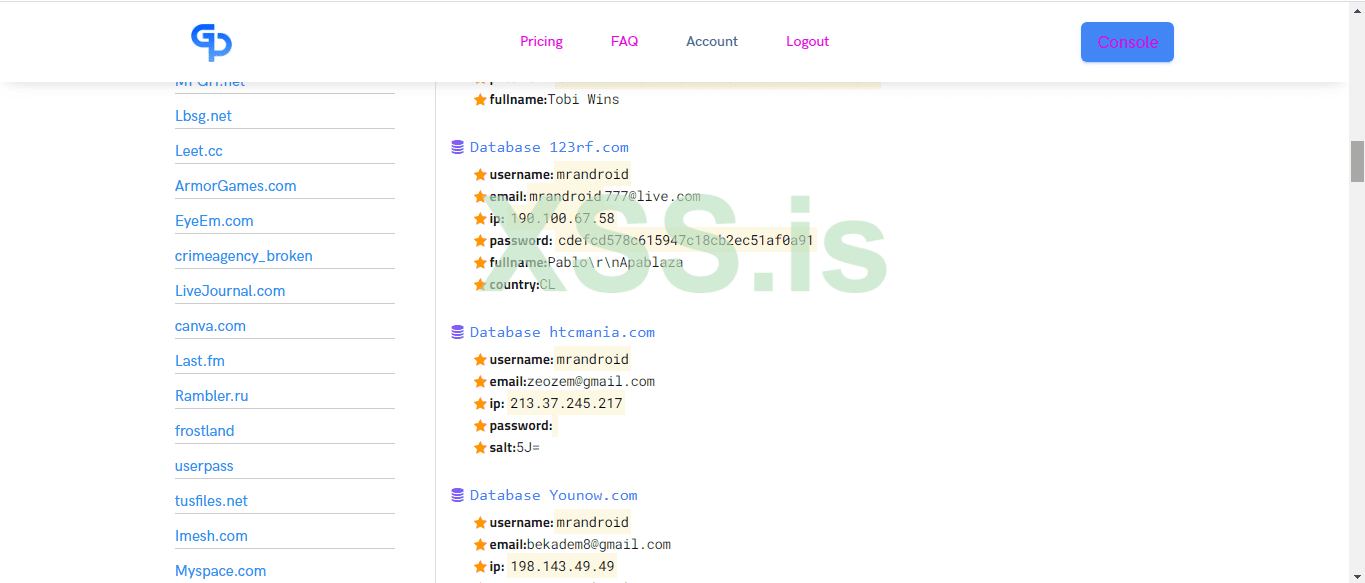Click the Database htcmania.com heading
Screen dimensions: 1365x583
pyautogui.click(x=562, y=332)
